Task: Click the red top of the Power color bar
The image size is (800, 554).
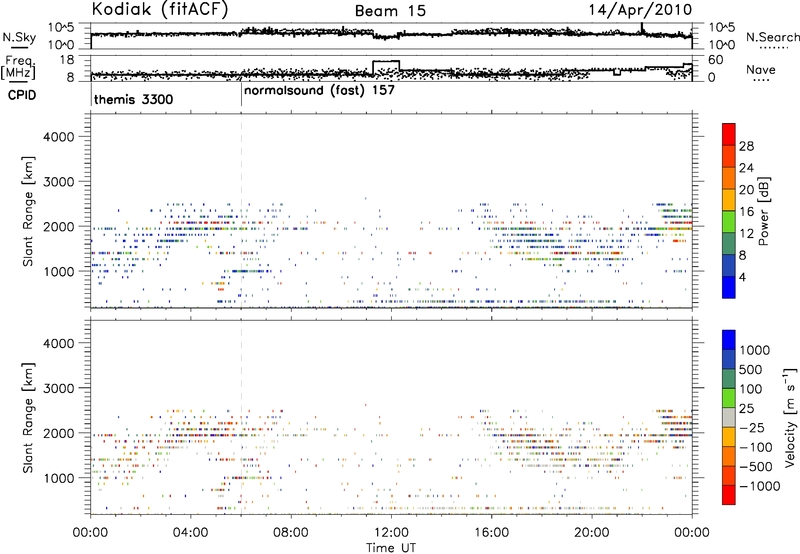Action: 729,134
